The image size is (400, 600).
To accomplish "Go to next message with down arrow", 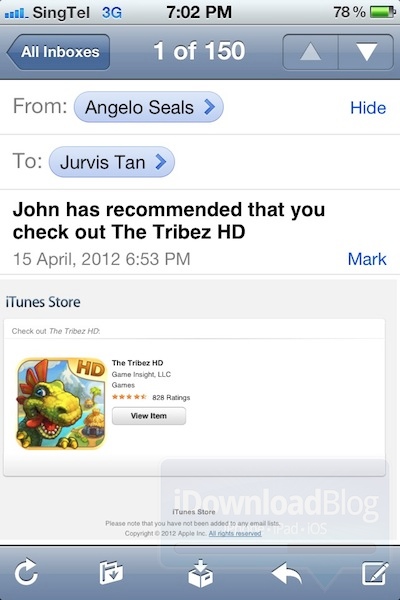I will pyautogui.click(x=366, y=52).
